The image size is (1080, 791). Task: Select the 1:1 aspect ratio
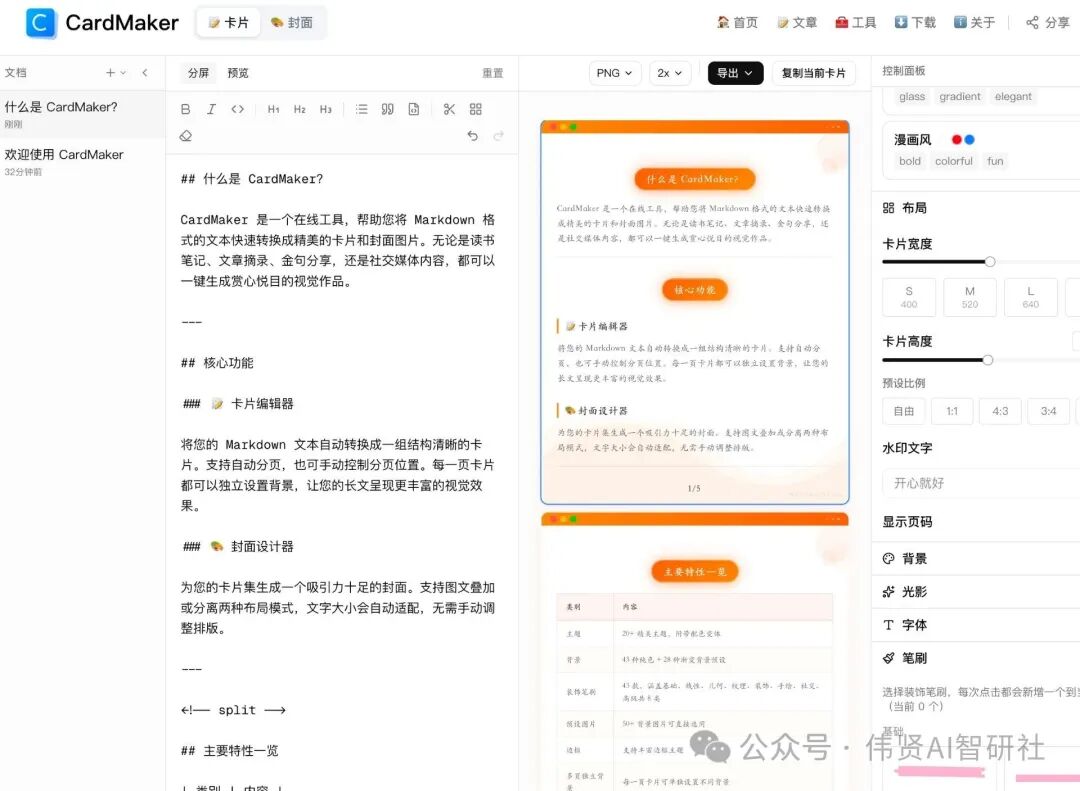[952, 411]
